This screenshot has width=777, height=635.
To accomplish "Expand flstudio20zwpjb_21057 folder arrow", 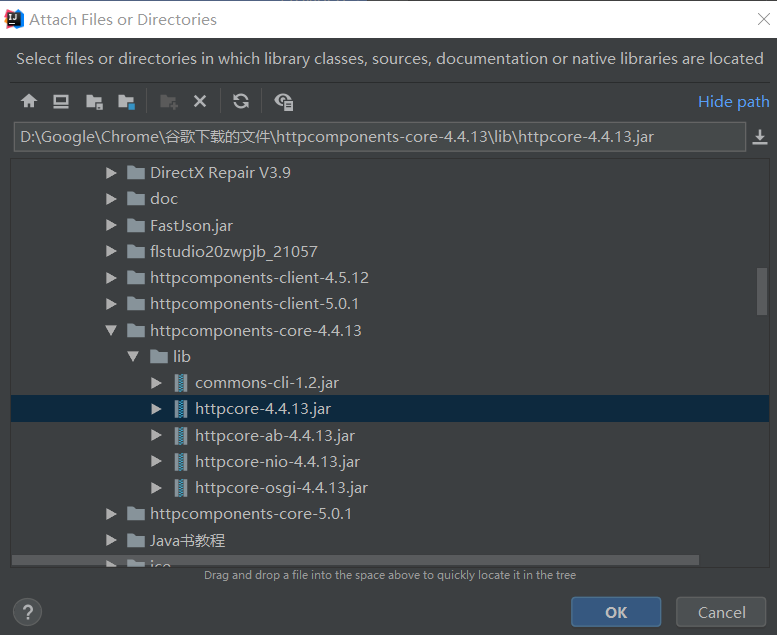I will click(x=111, y=251).
